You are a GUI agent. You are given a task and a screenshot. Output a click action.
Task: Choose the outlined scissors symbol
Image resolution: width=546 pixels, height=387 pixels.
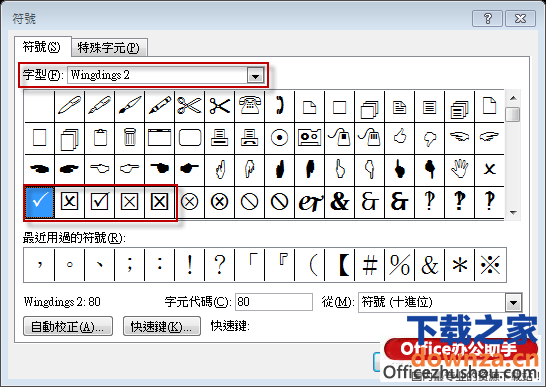(189, 106)
